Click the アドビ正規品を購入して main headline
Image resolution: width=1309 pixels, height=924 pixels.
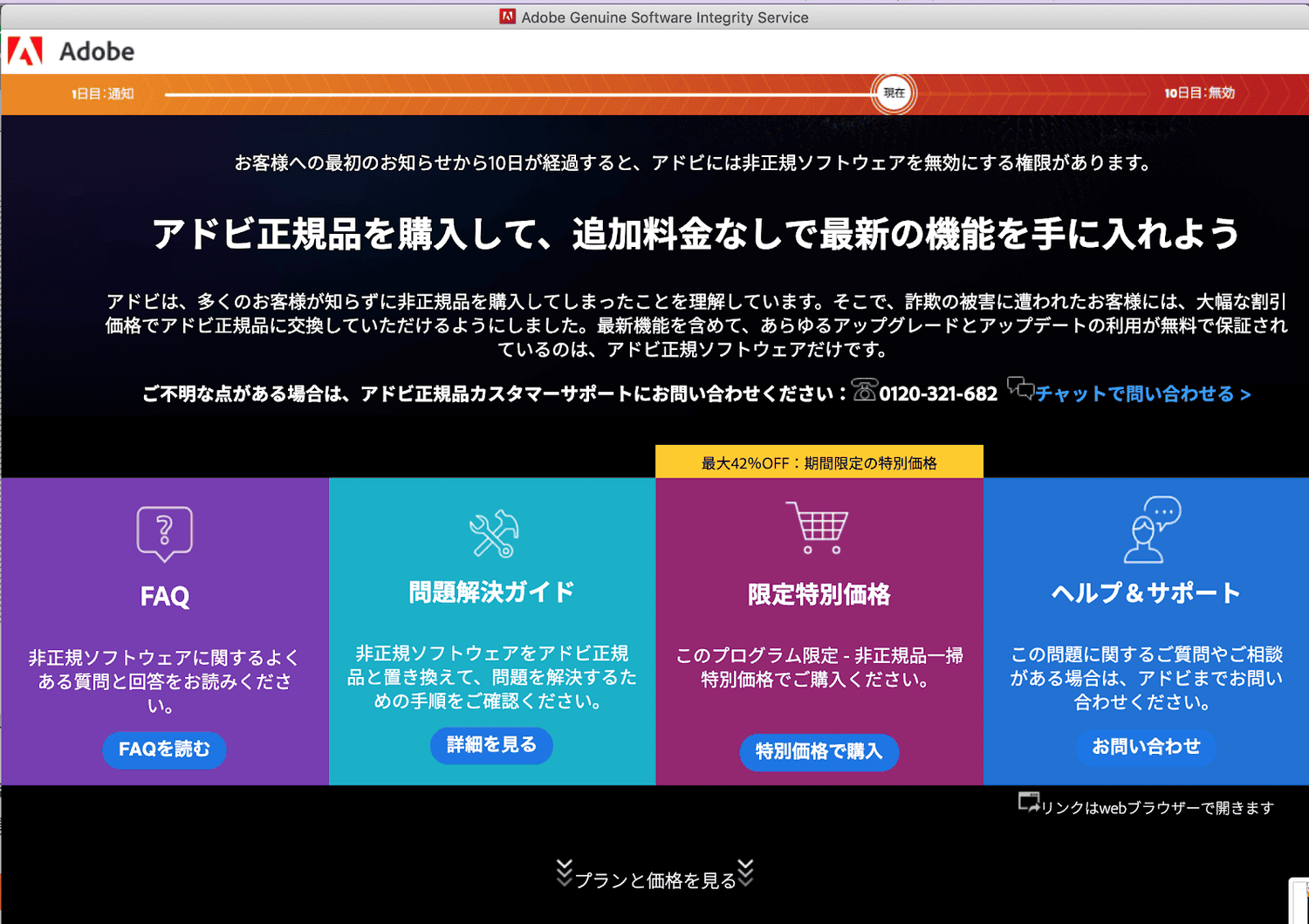pos(696,234)
